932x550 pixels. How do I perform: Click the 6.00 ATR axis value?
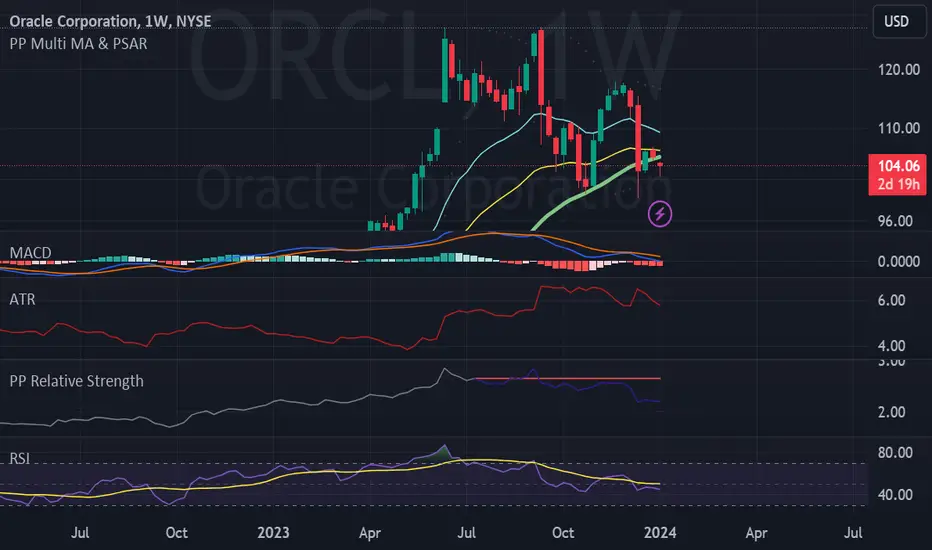[x=892, y=300]
